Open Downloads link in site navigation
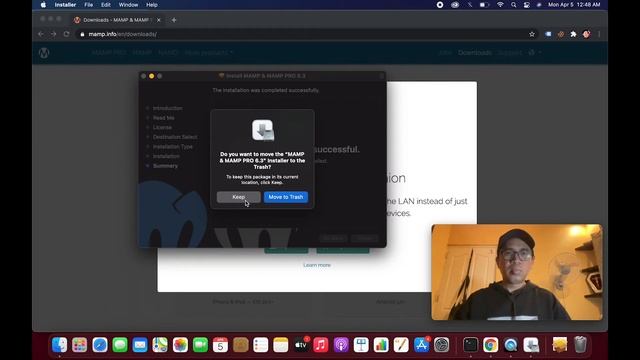The height and width of the screenshot is (360, 640). click(475, 53)
